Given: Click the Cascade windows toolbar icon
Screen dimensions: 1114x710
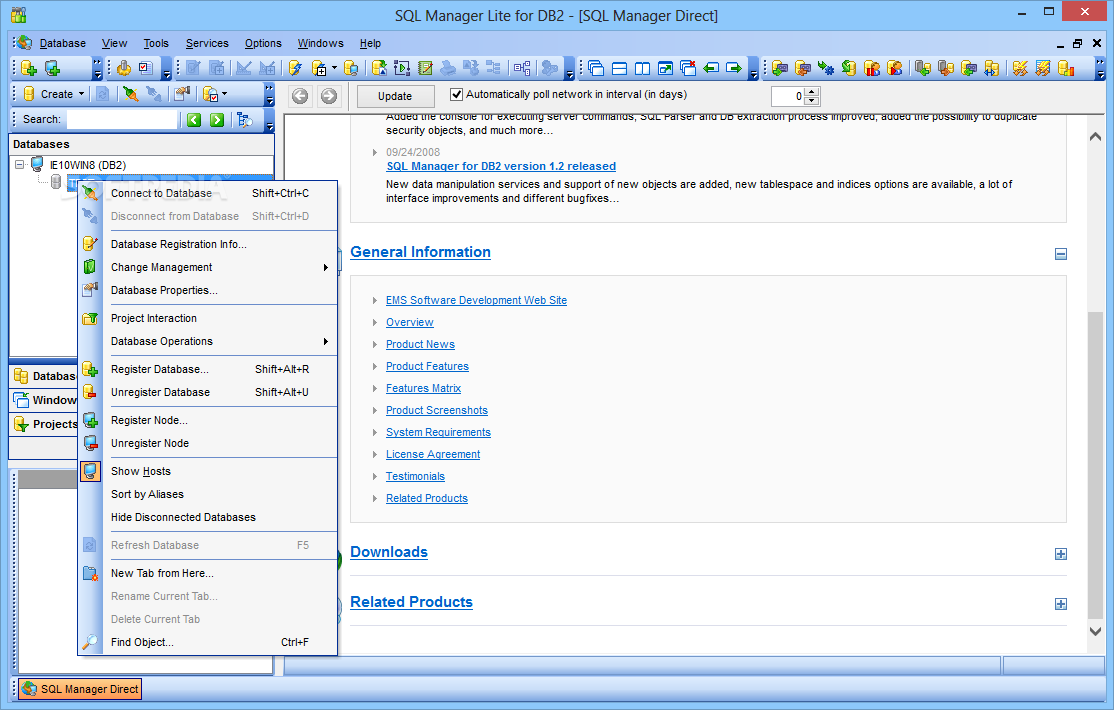Looking at the screenshot, I should [x=597, y=68].
